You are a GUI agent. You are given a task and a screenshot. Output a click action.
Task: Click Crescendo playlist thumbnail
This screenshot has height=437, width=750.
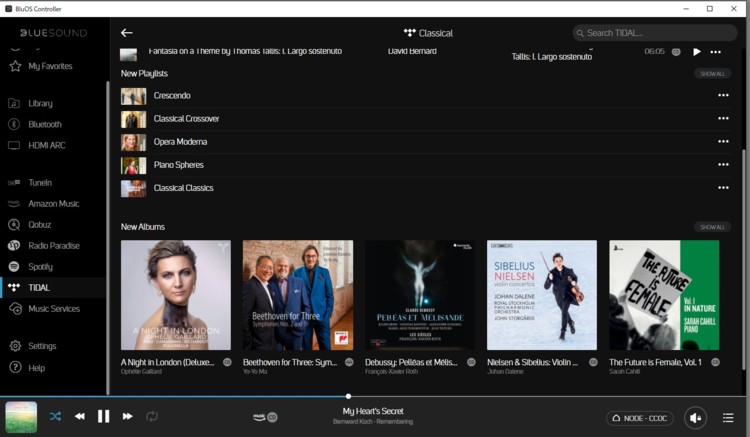(x=133, y=96)
